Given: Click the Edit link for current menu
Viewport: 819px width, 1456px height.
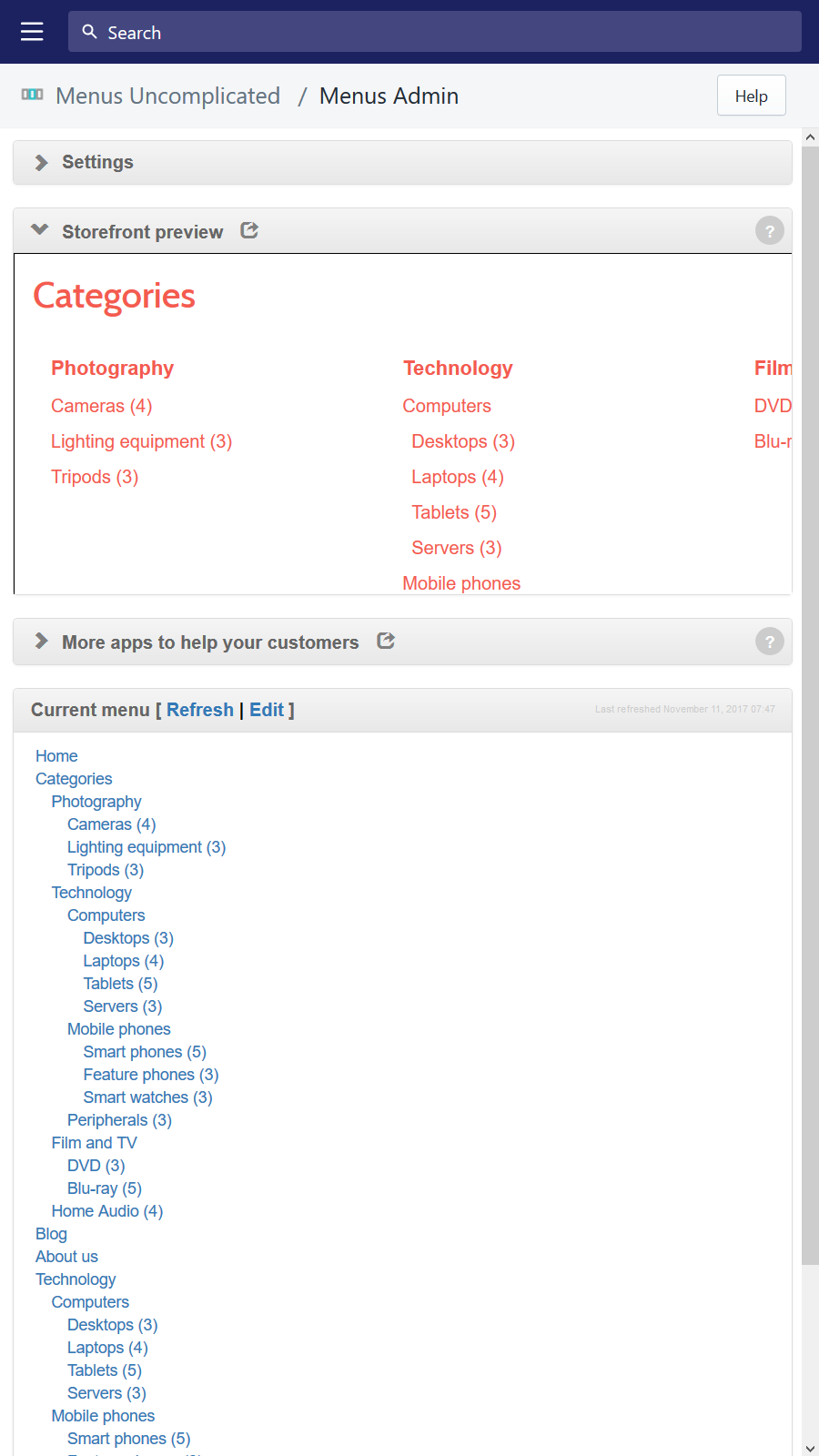Looking at the screenshot, I should click(x=267, y=710).
